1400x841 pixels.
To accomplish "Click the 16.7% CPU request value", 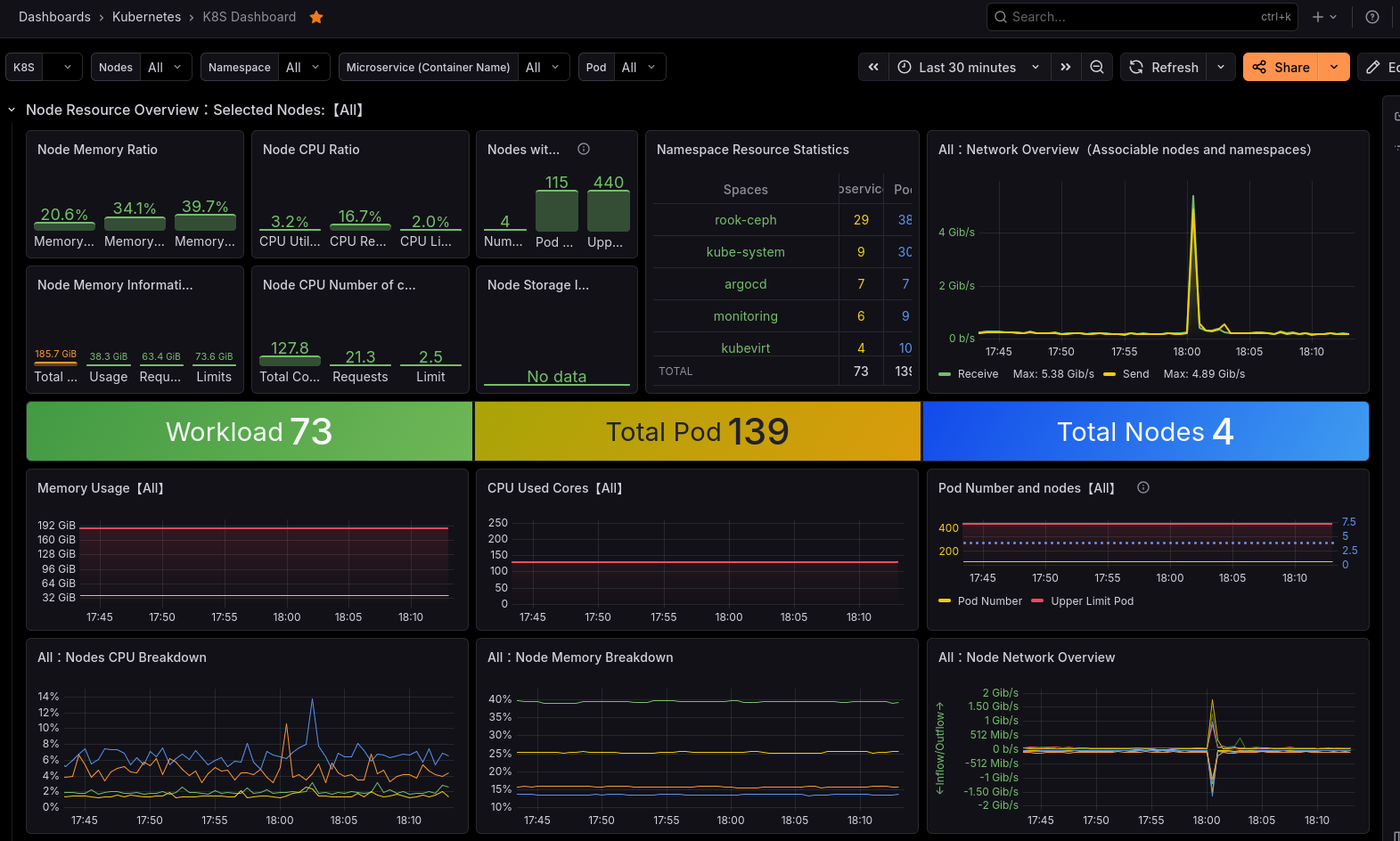I will tap(360, 216).
